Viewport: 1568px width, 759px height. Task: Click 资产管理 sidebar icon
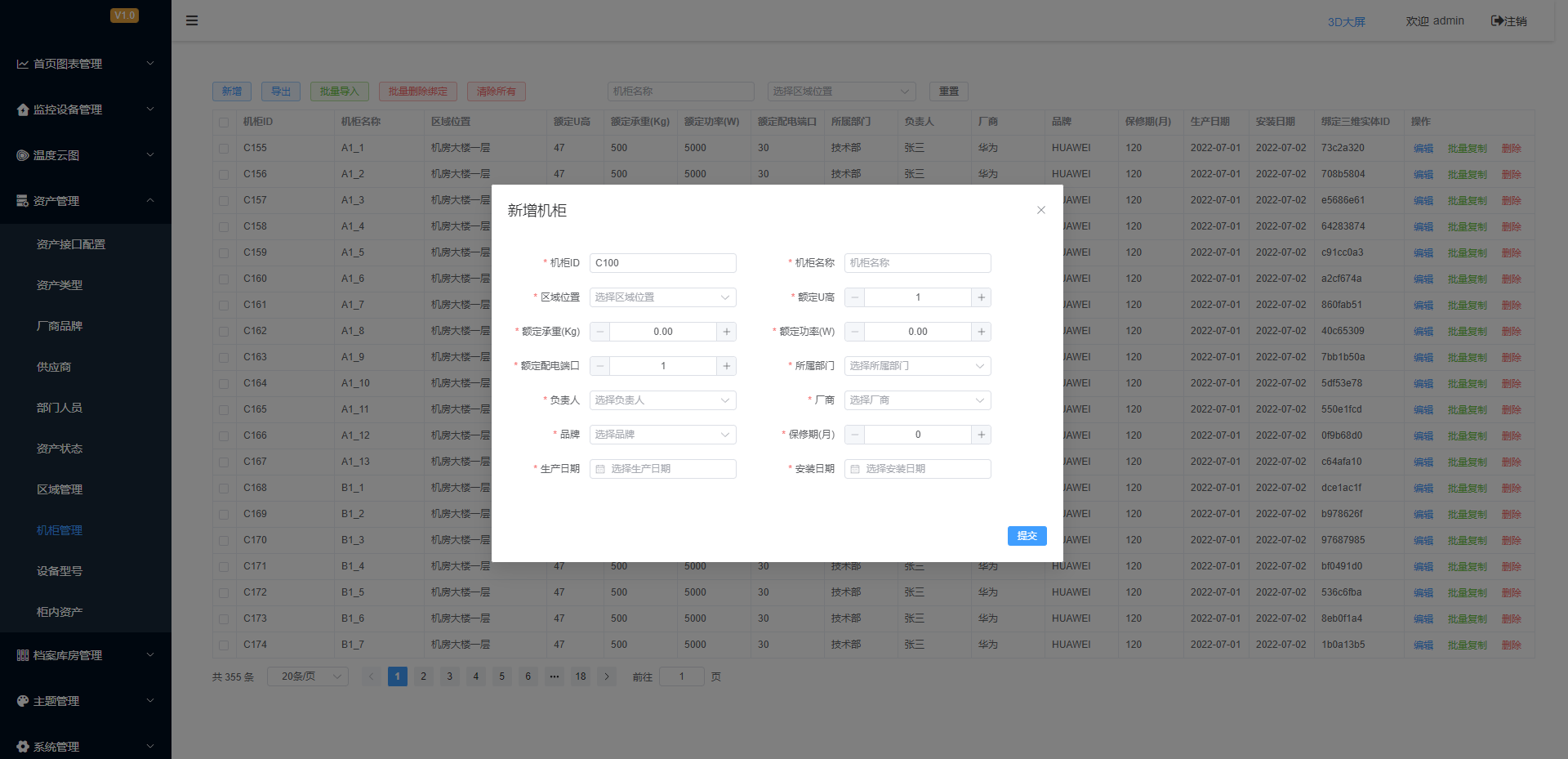click(23, 201)
